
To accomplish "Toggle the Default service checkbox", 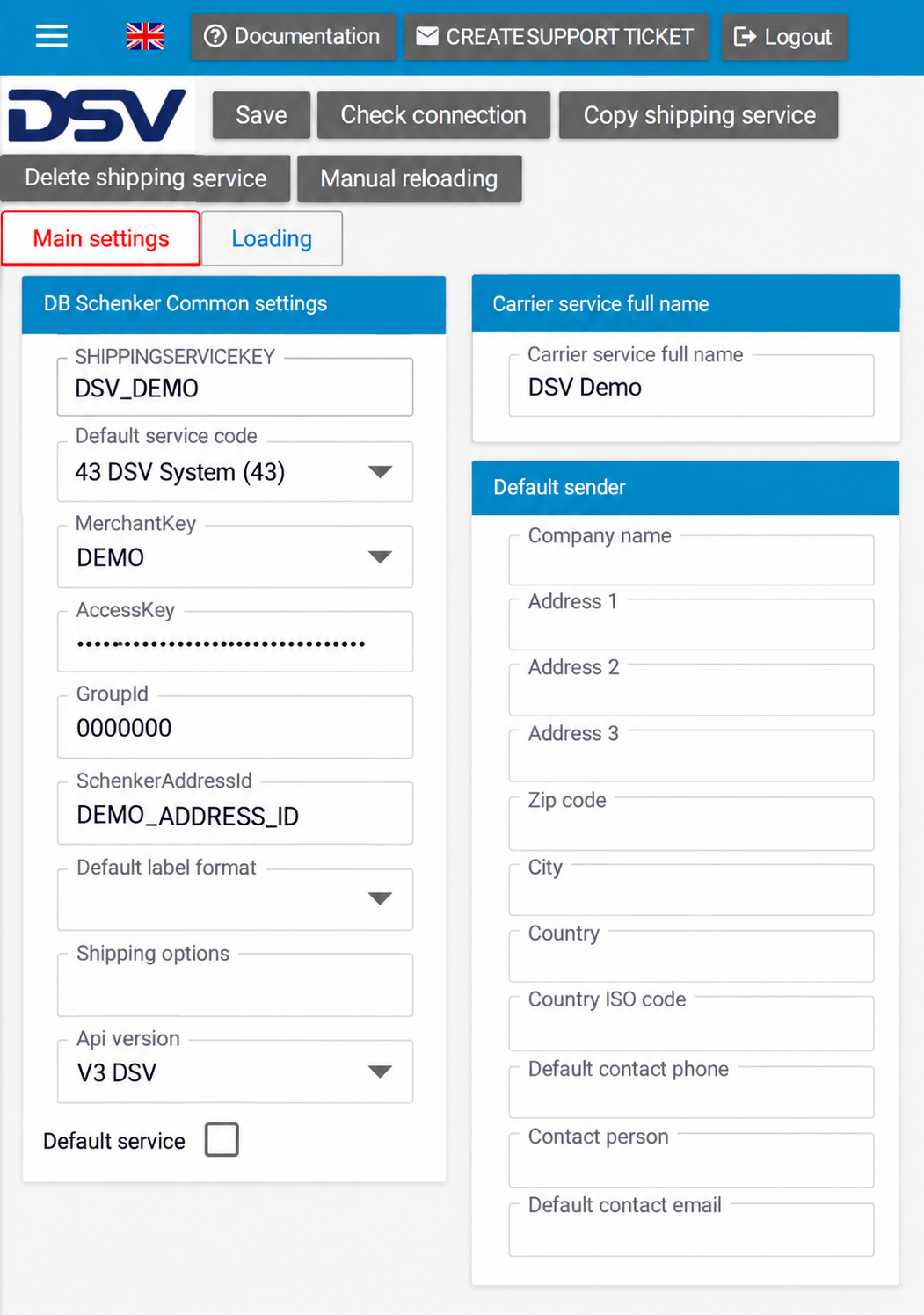I will tap(222, 1139).
